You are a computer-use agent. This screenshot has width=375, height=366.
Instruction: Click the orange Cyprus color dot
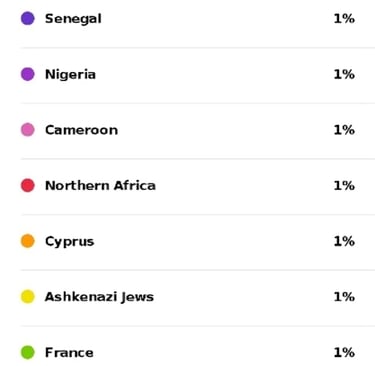[x=28, y=241]
